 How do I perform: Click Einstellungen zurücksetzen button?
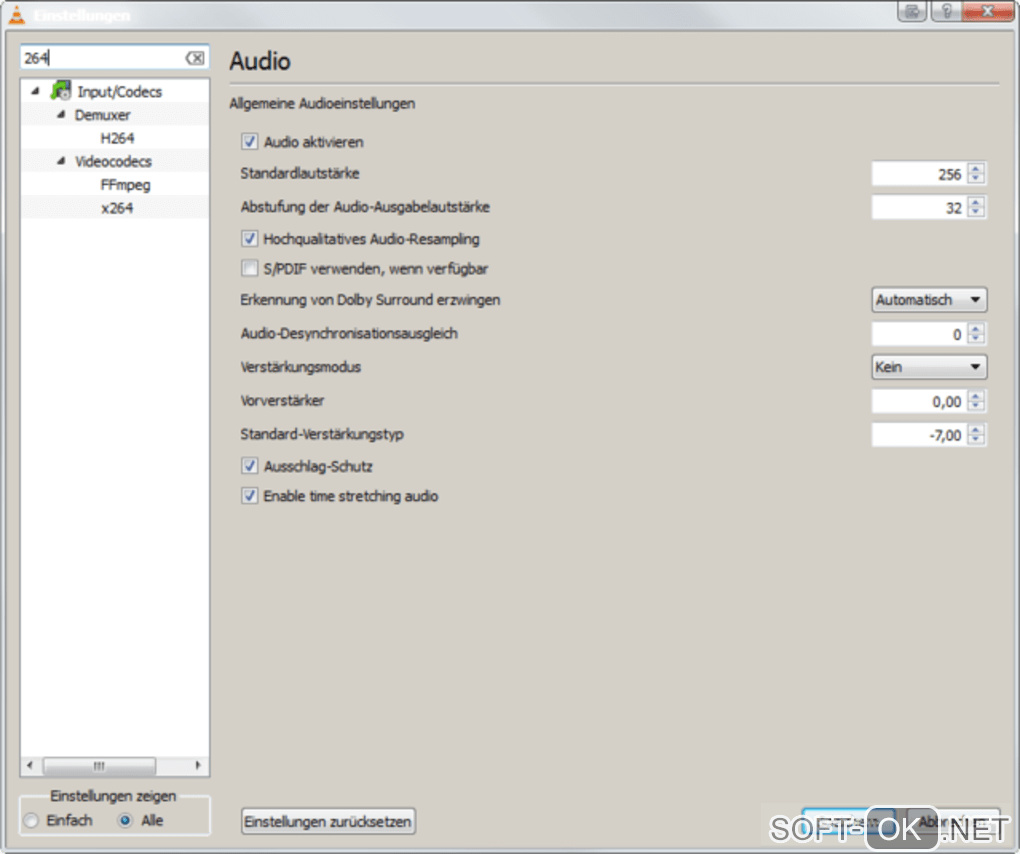point(328,821)
